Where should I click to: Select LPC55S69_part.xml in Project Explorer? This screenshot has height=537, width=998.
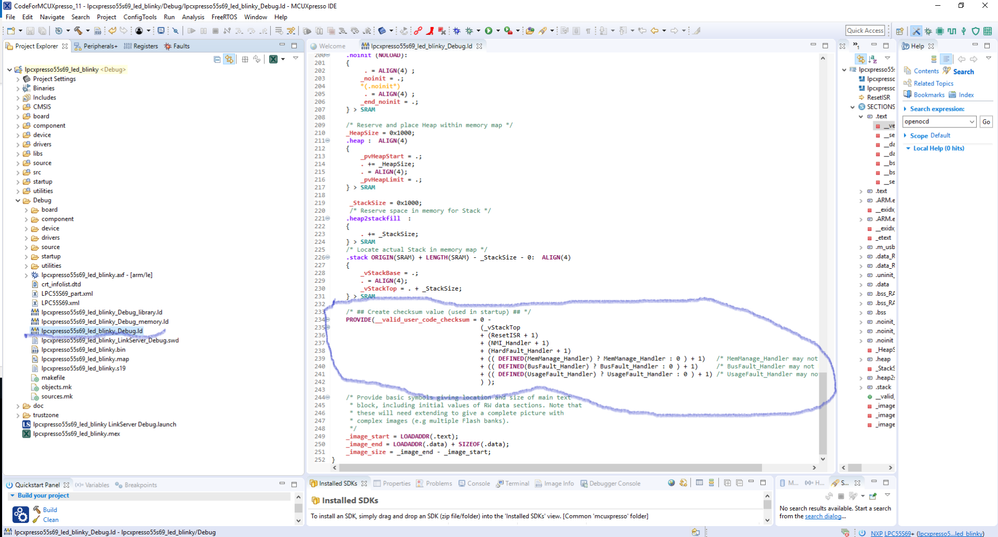point(67,293)
